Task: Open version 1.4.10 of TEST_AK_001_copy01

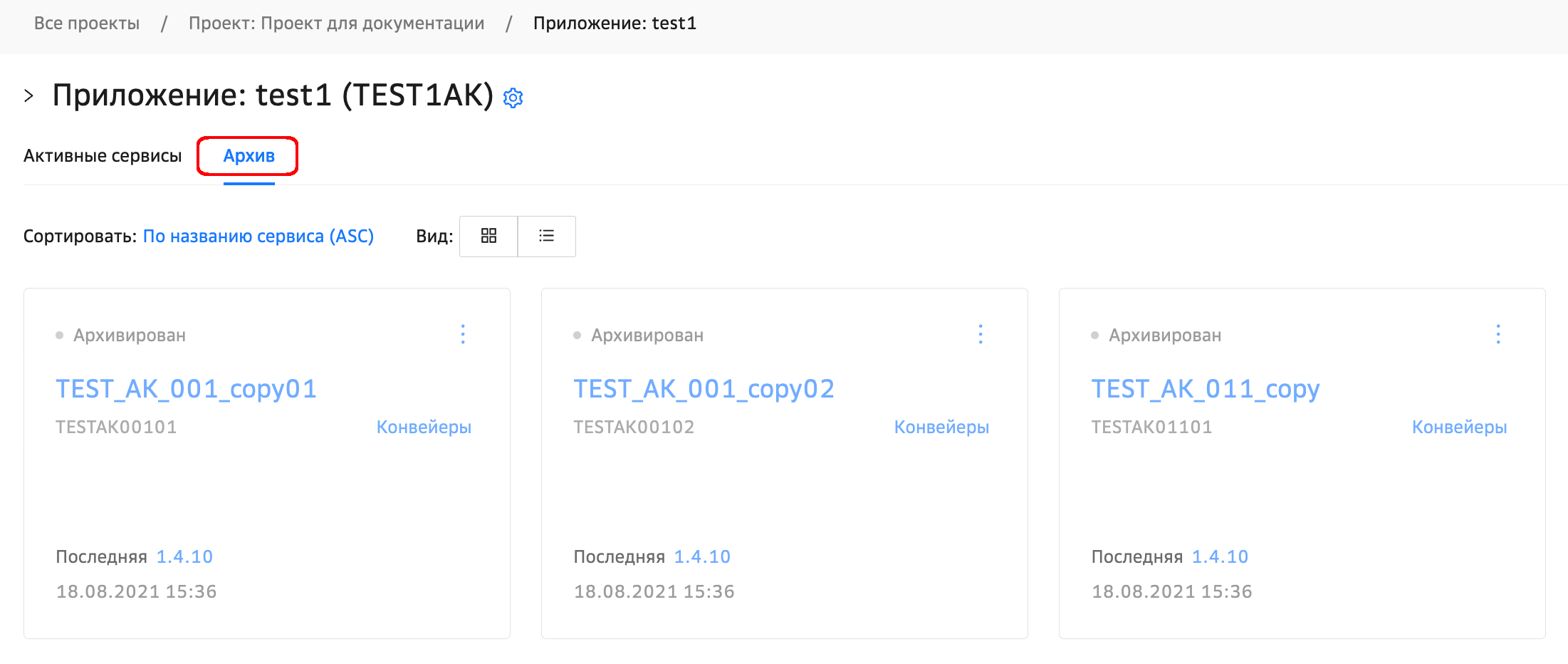Action: (x=184, y=556)
